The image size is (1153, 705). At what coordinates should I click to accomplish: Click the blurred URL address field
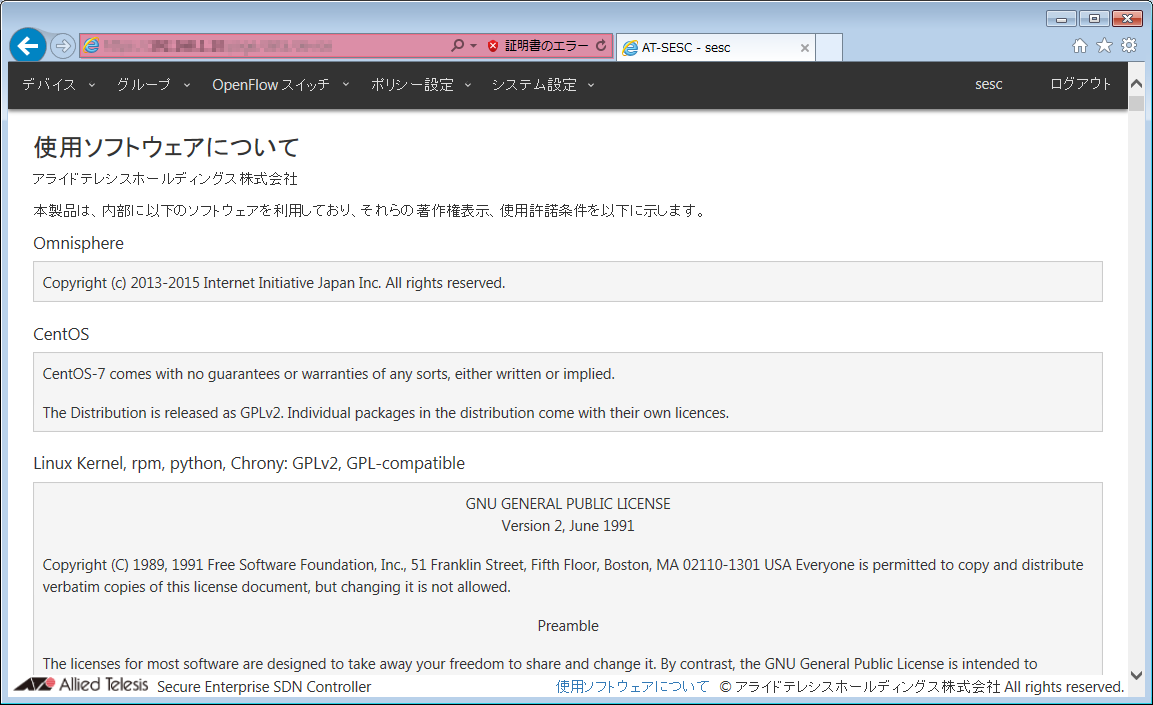tap(217, 46)
